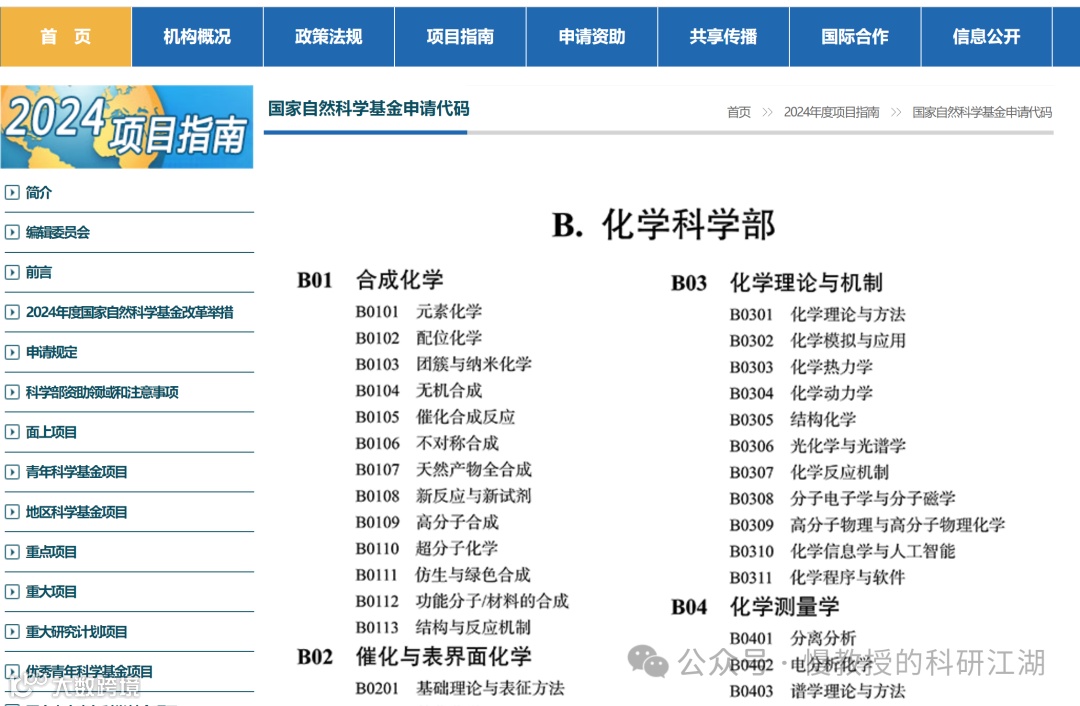Open the 简介 sidebar link
1080x706 pixels.
point(39,192)
